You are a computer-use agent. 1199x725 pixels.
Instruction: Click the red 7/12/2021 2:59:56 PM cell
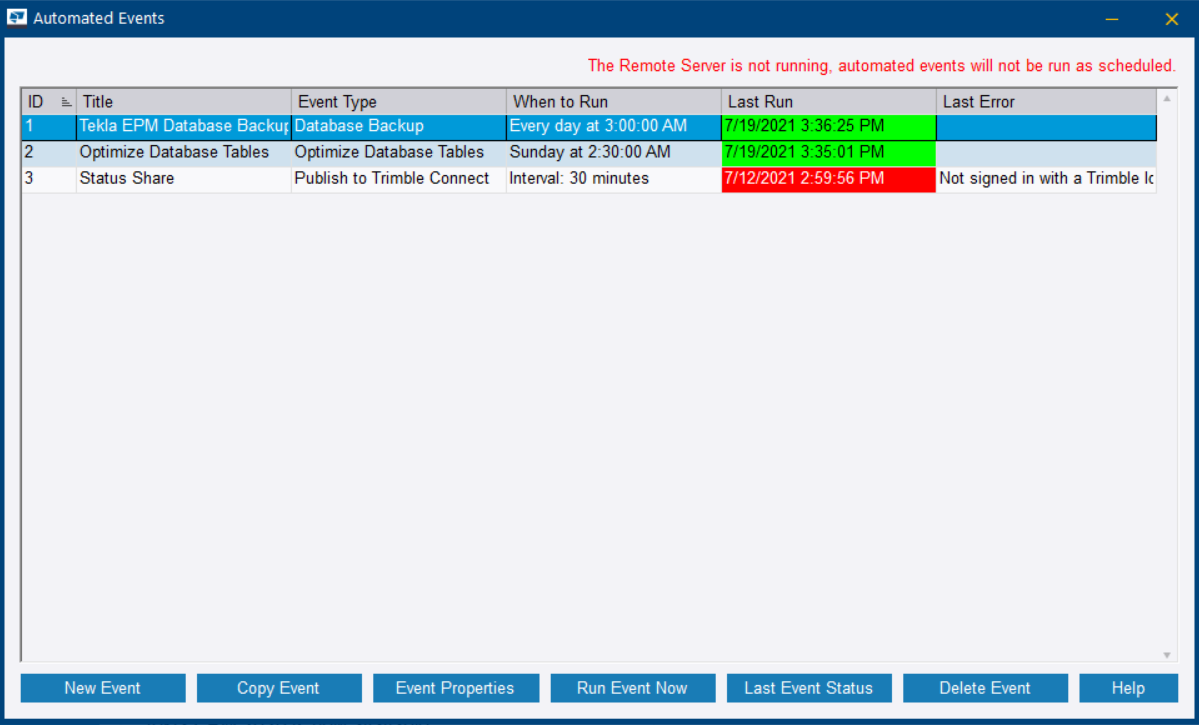pyautogui.click(x=828, y=179)
